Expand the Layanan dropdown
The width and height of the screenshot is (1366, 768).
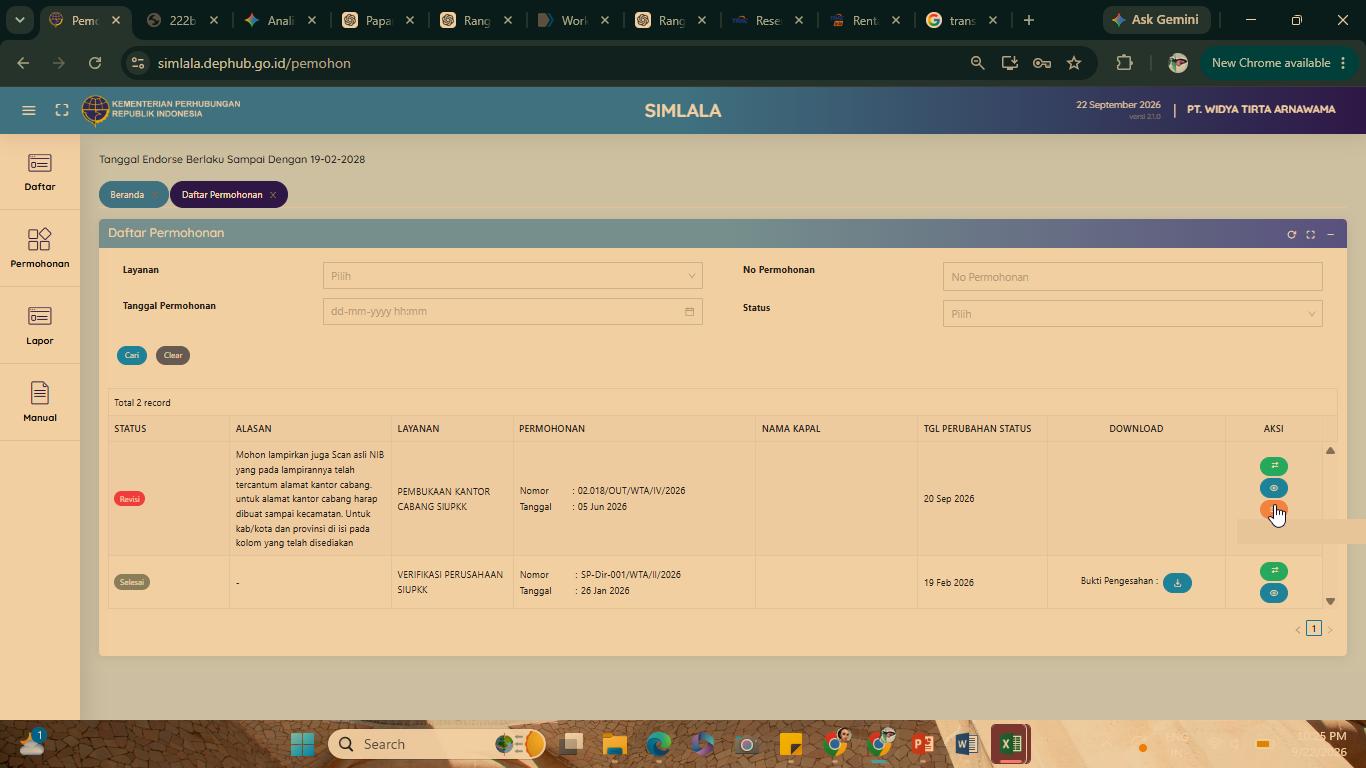(512, 276)
